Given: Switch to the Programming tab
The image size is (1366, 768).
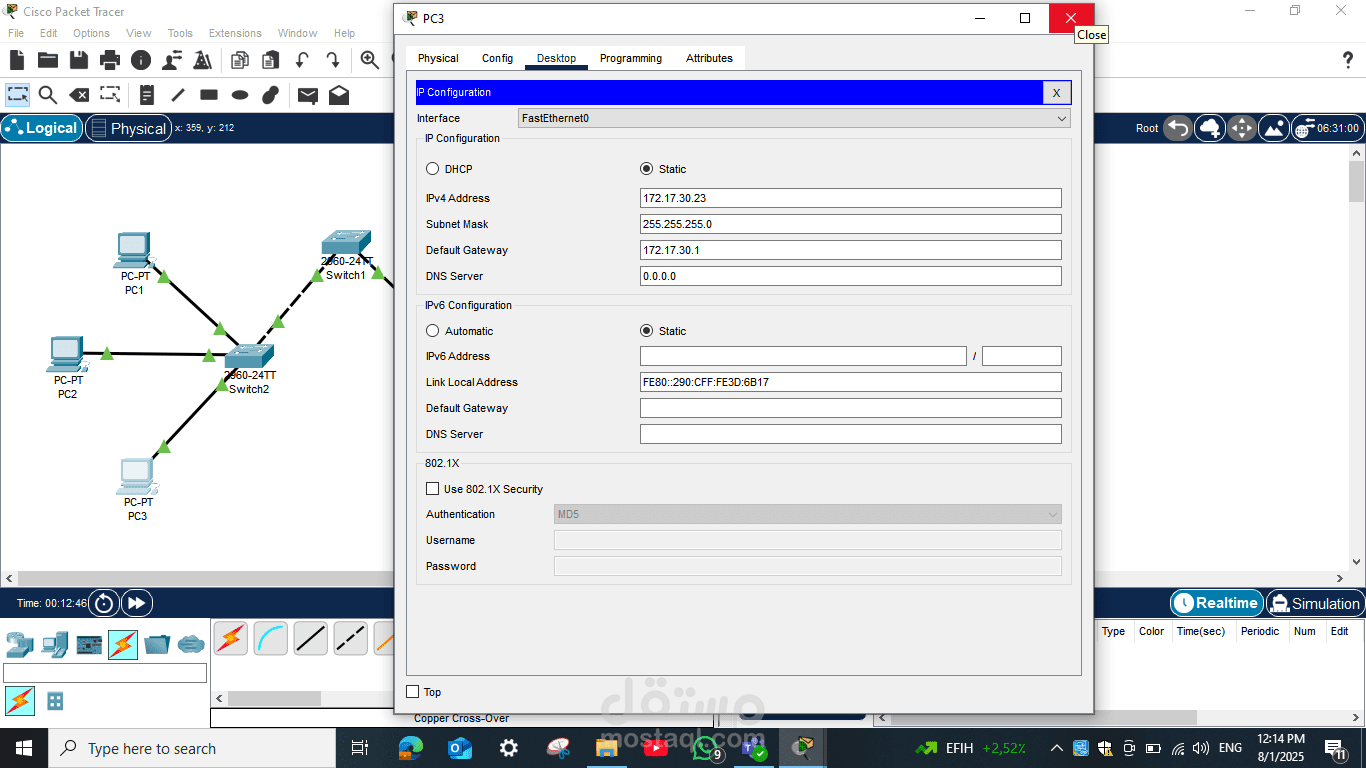Looking at the screenshot, I should click(631, 58).
